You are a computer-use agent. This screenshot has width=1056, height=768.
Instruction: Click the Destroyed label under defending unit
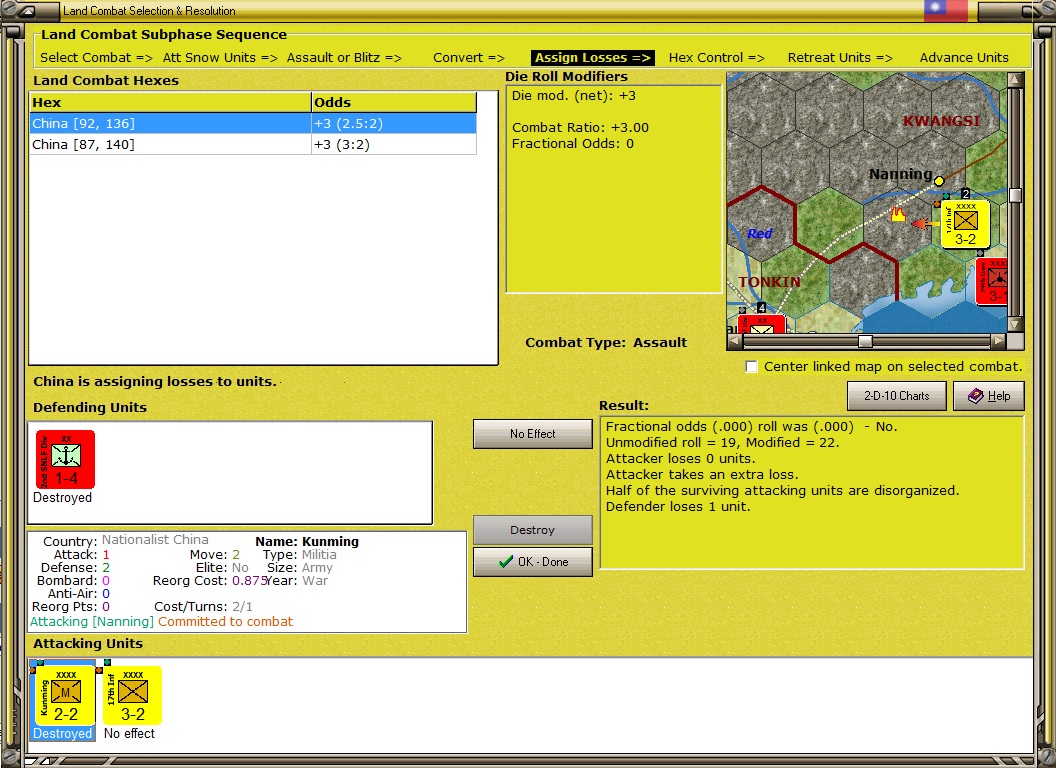63,497
